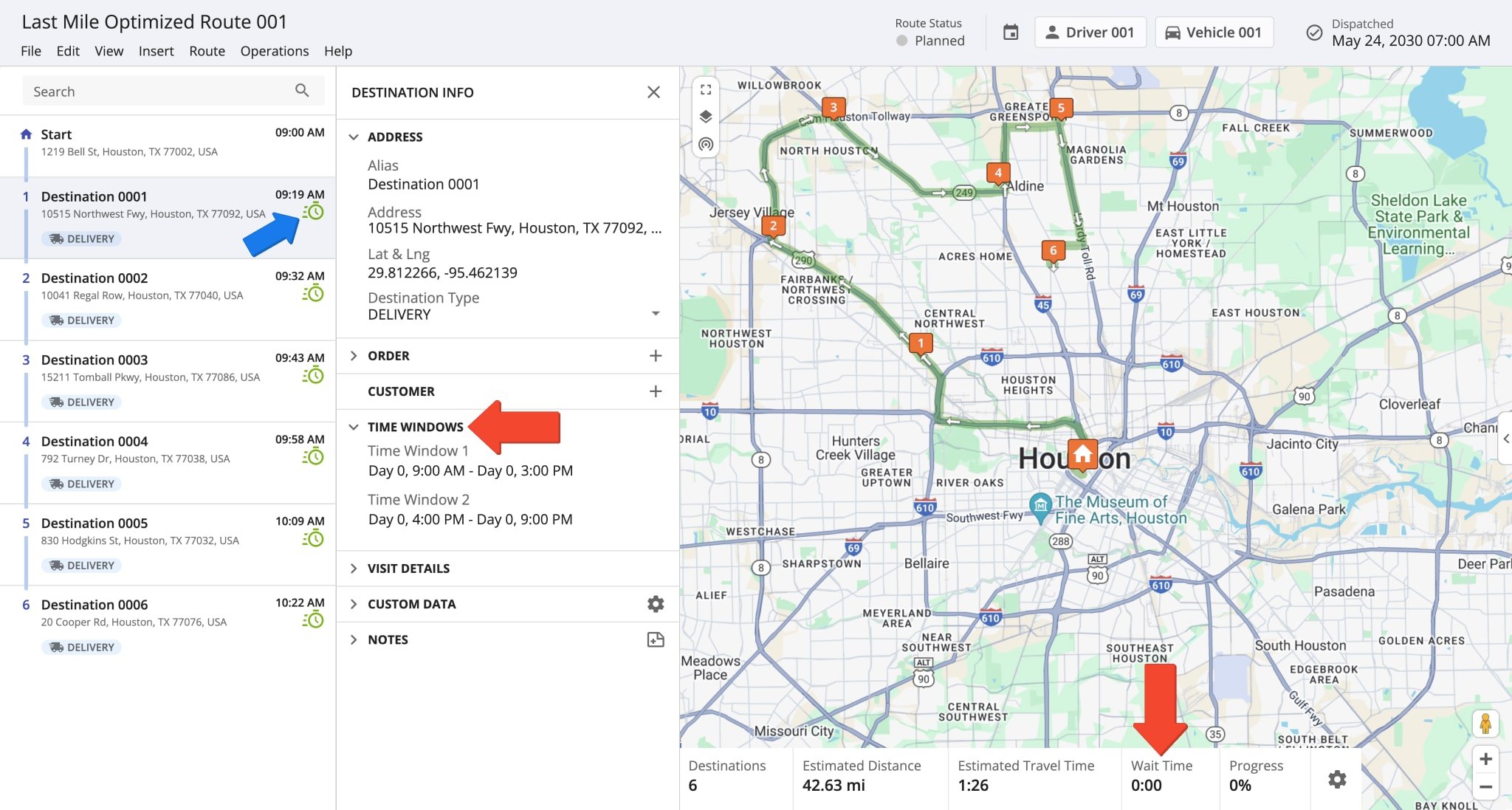Click the export icon in the Notes section
This screenshot has width=1512, height=810.
pyautogui.click(x=656, y=639)
